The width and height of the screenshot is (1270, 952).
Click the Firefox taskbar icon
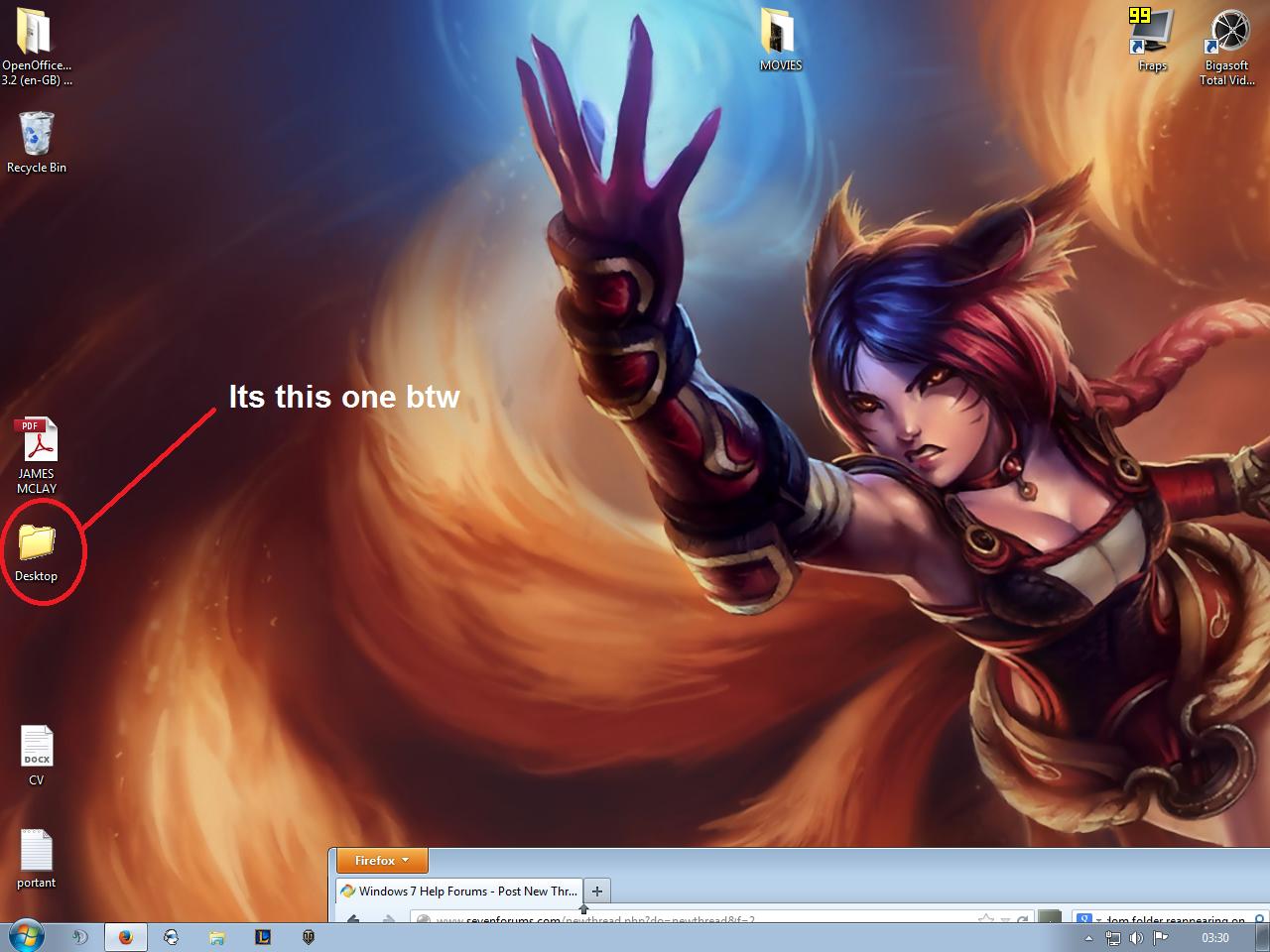pyautogui.click(x=125, y=937)
